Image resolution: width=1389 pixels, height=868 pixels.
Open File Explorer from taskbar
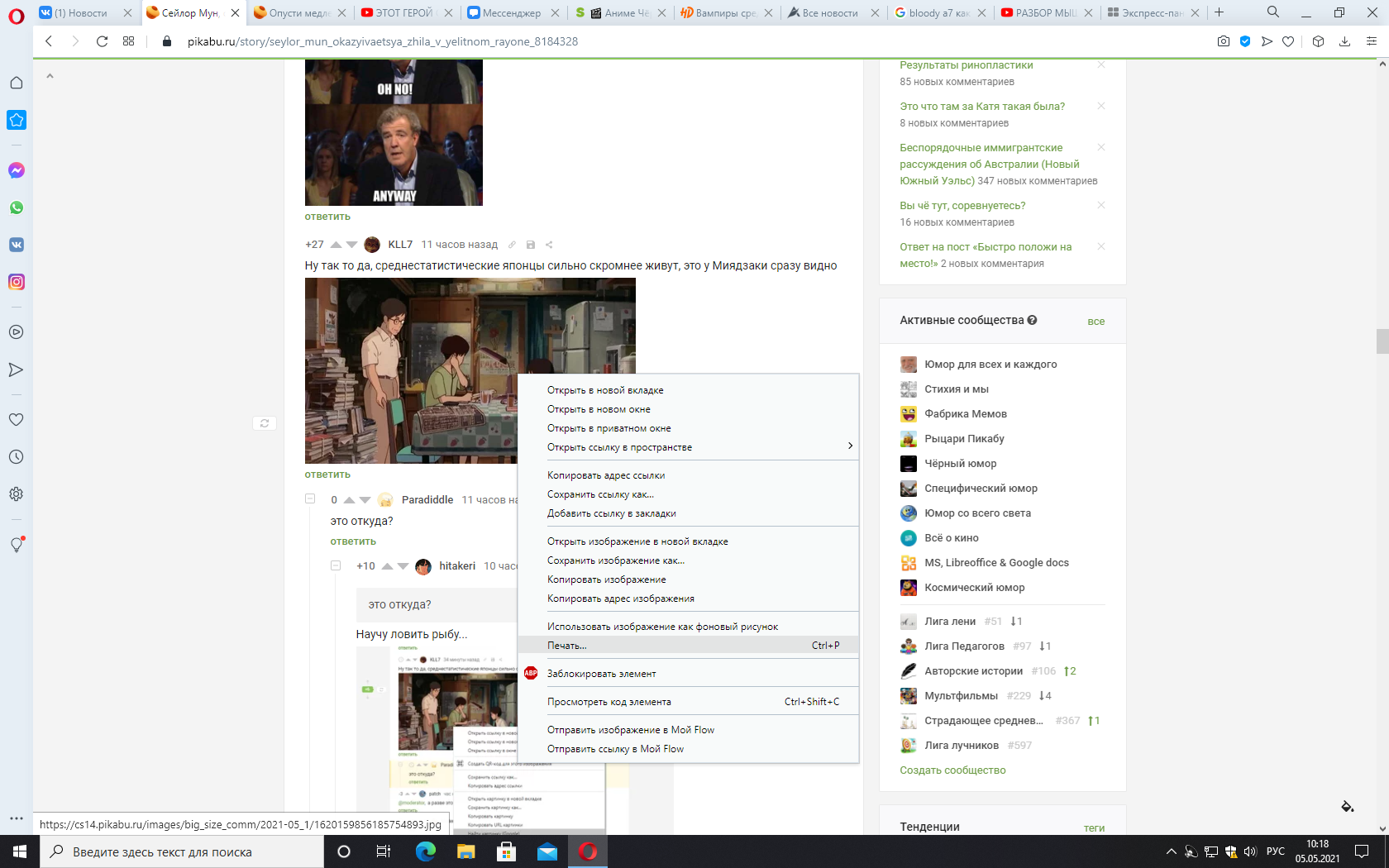465,851
